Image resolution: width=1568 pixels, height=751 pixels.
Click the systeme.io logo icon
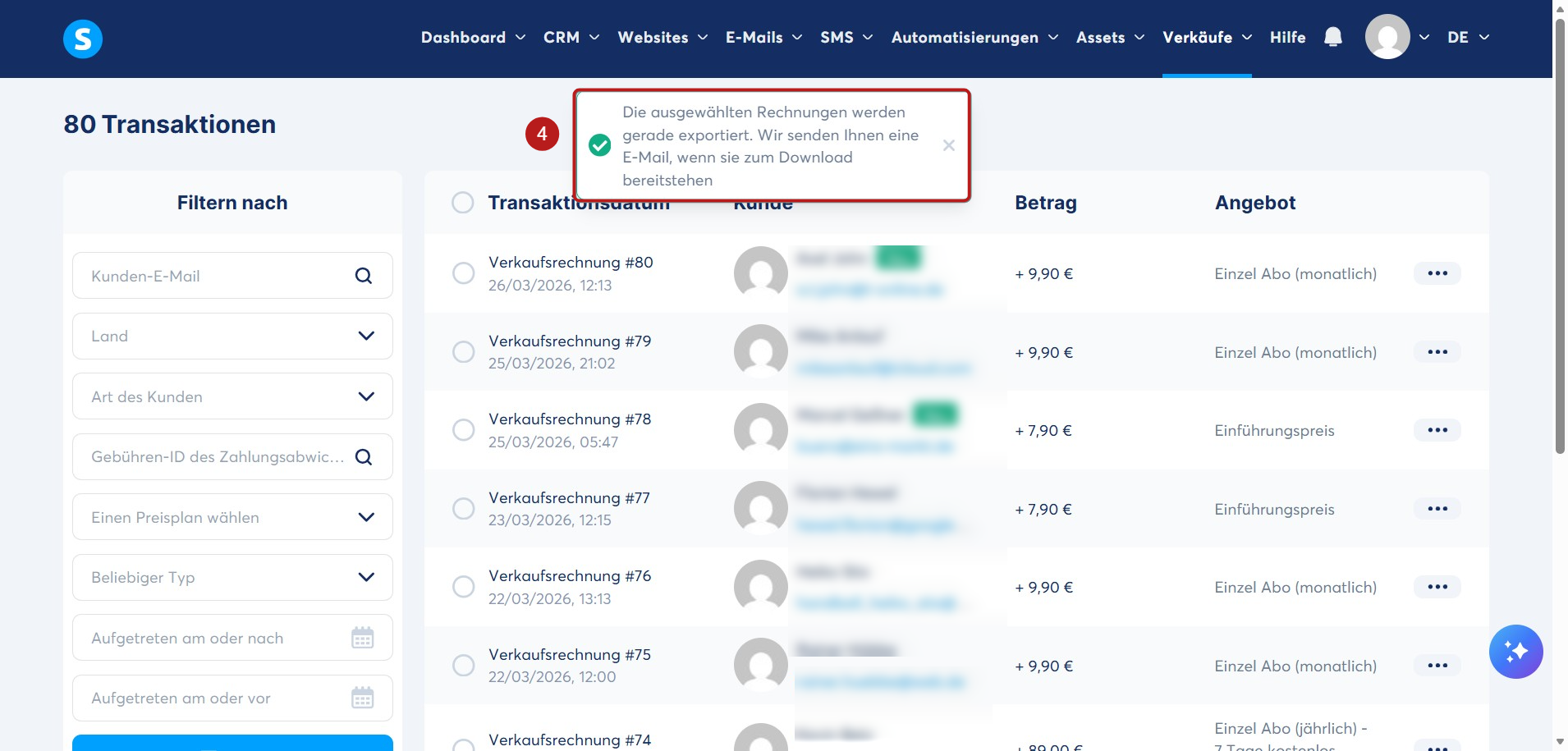[83, 39]
